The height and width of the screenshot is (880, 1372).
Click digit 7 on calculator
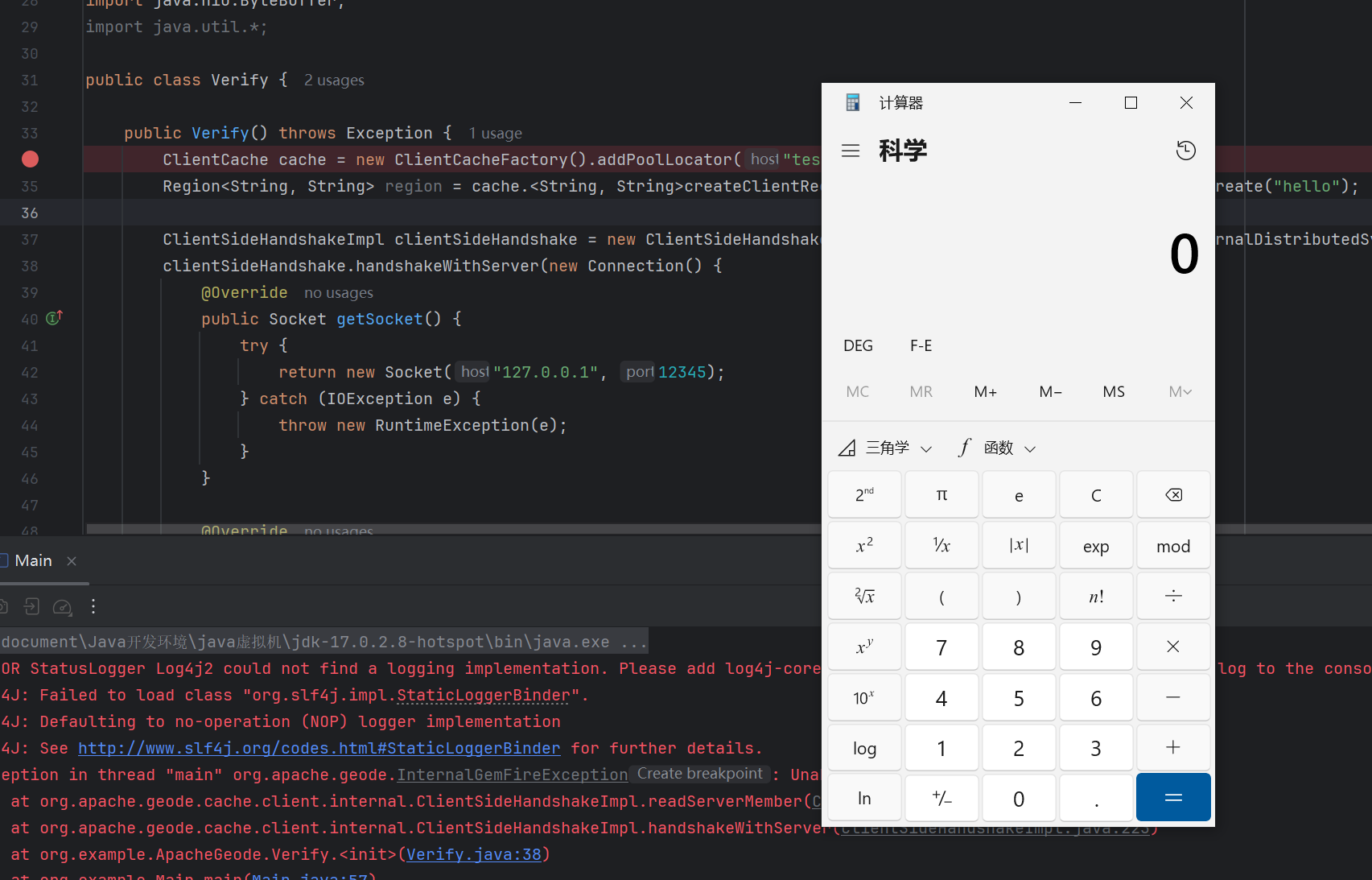coord(941,647)
